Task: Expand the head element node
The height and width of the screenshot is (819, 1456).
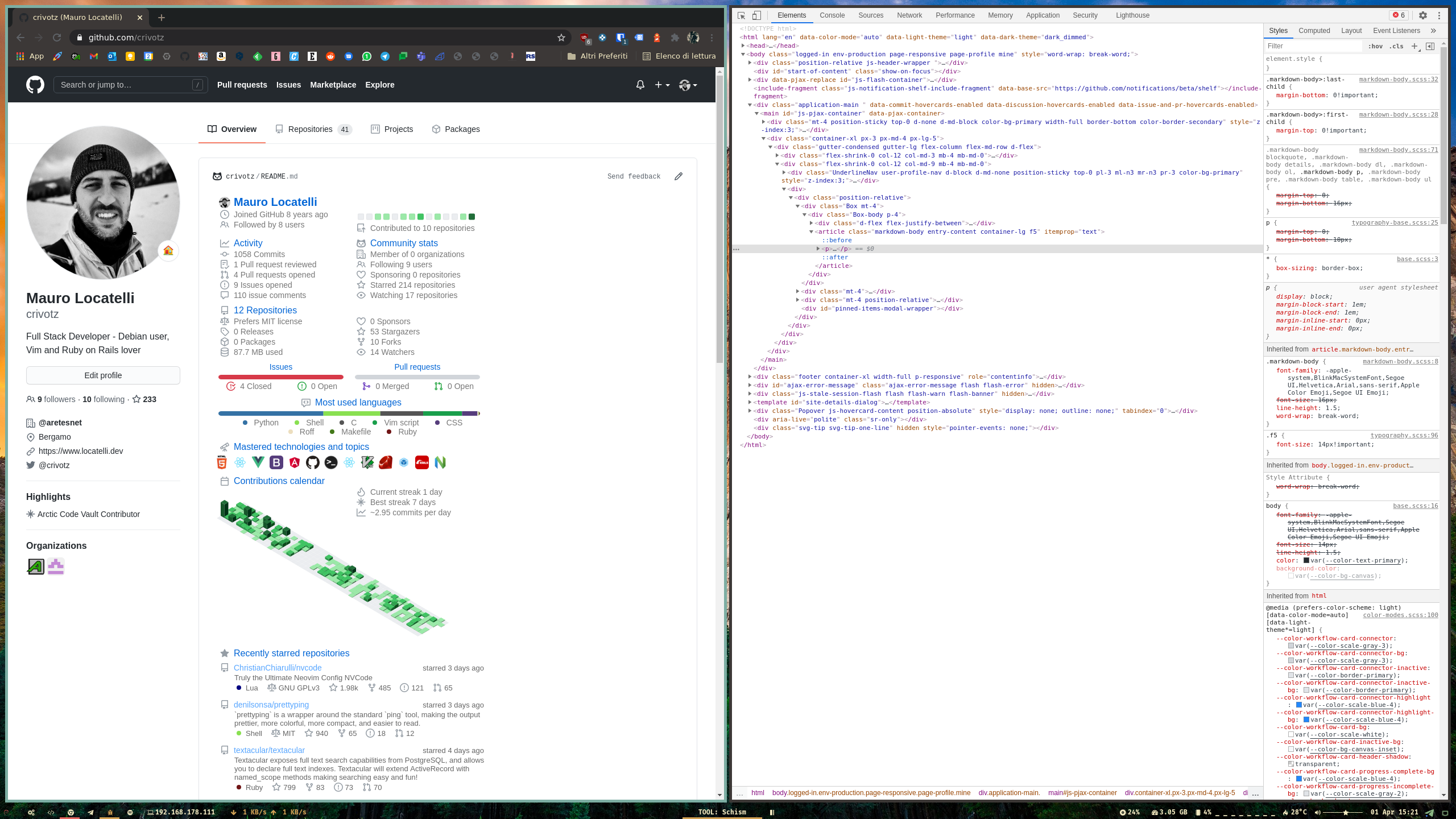Action: click(x=743, y=45)
